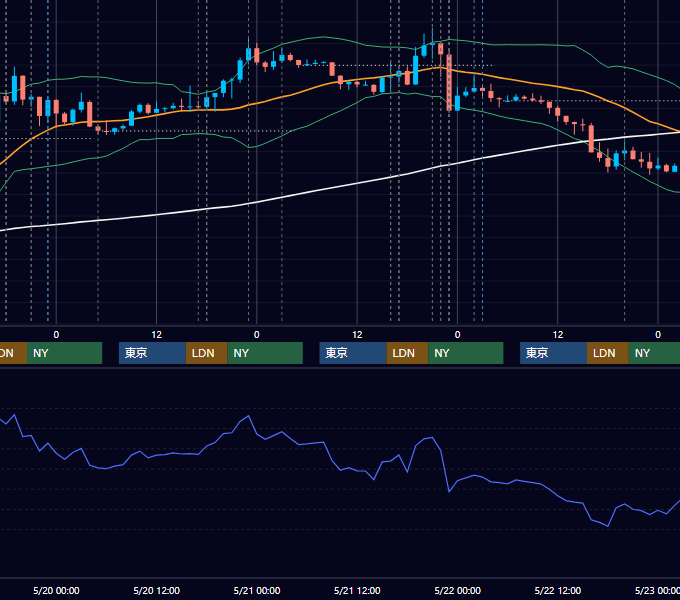This screenshot has height=600, width=680.
Task: Click the 5/20 12:00 date label
Action: (x=157, y=590)
